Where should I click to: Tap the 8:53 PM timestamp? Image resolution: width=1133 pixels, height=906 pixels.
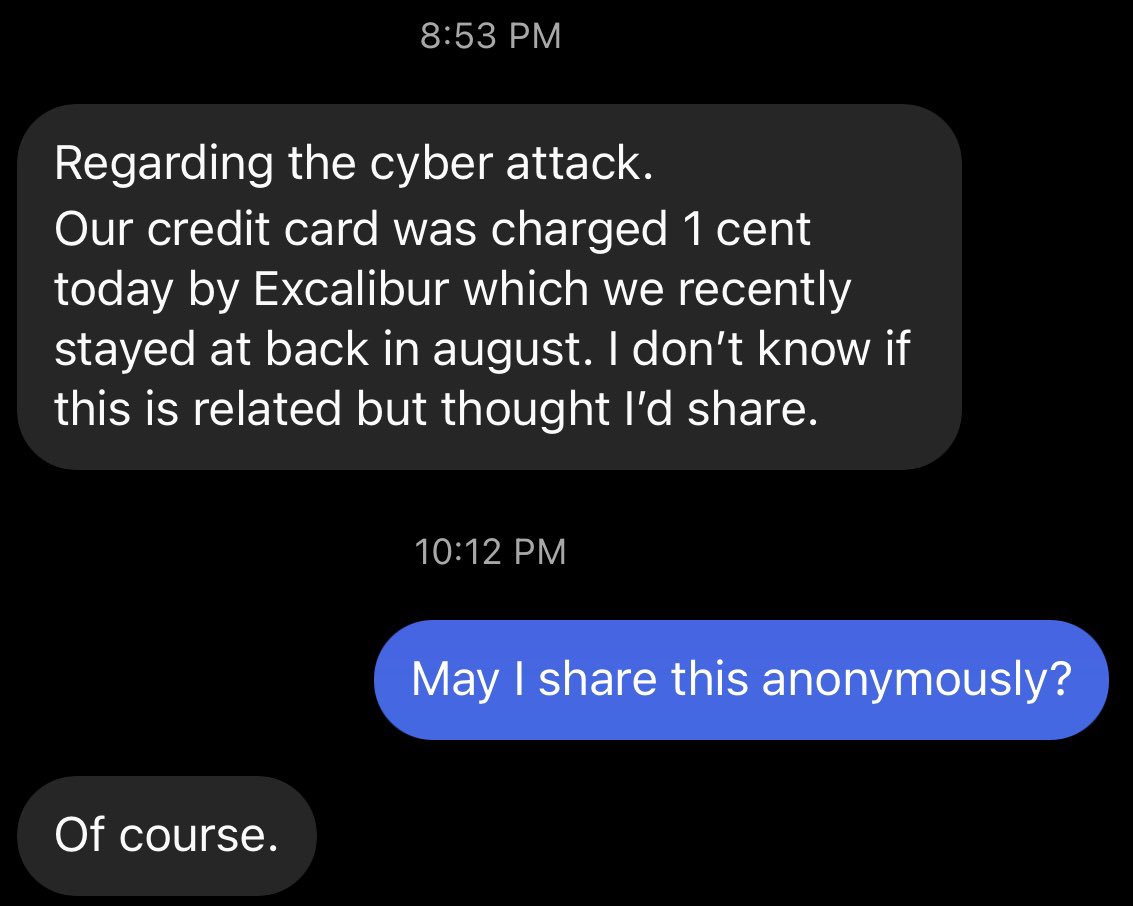coord(490,36)
